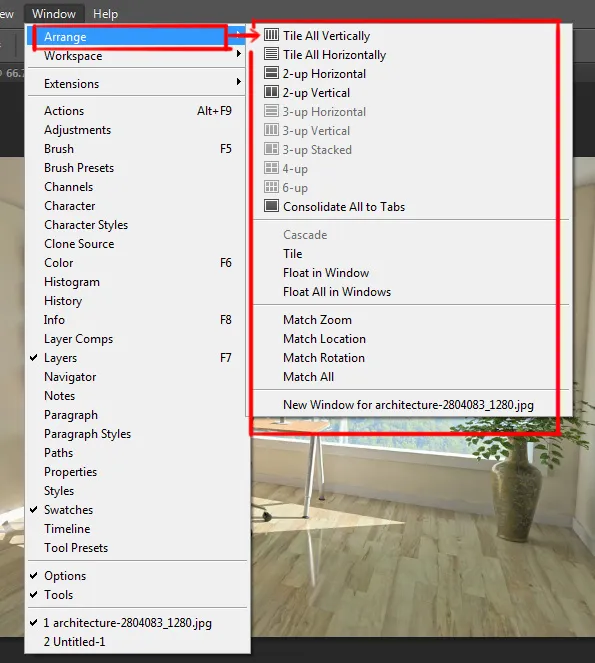
Task: Toggle the Tools panel checkmark
Action: click(x=34, y=595)
